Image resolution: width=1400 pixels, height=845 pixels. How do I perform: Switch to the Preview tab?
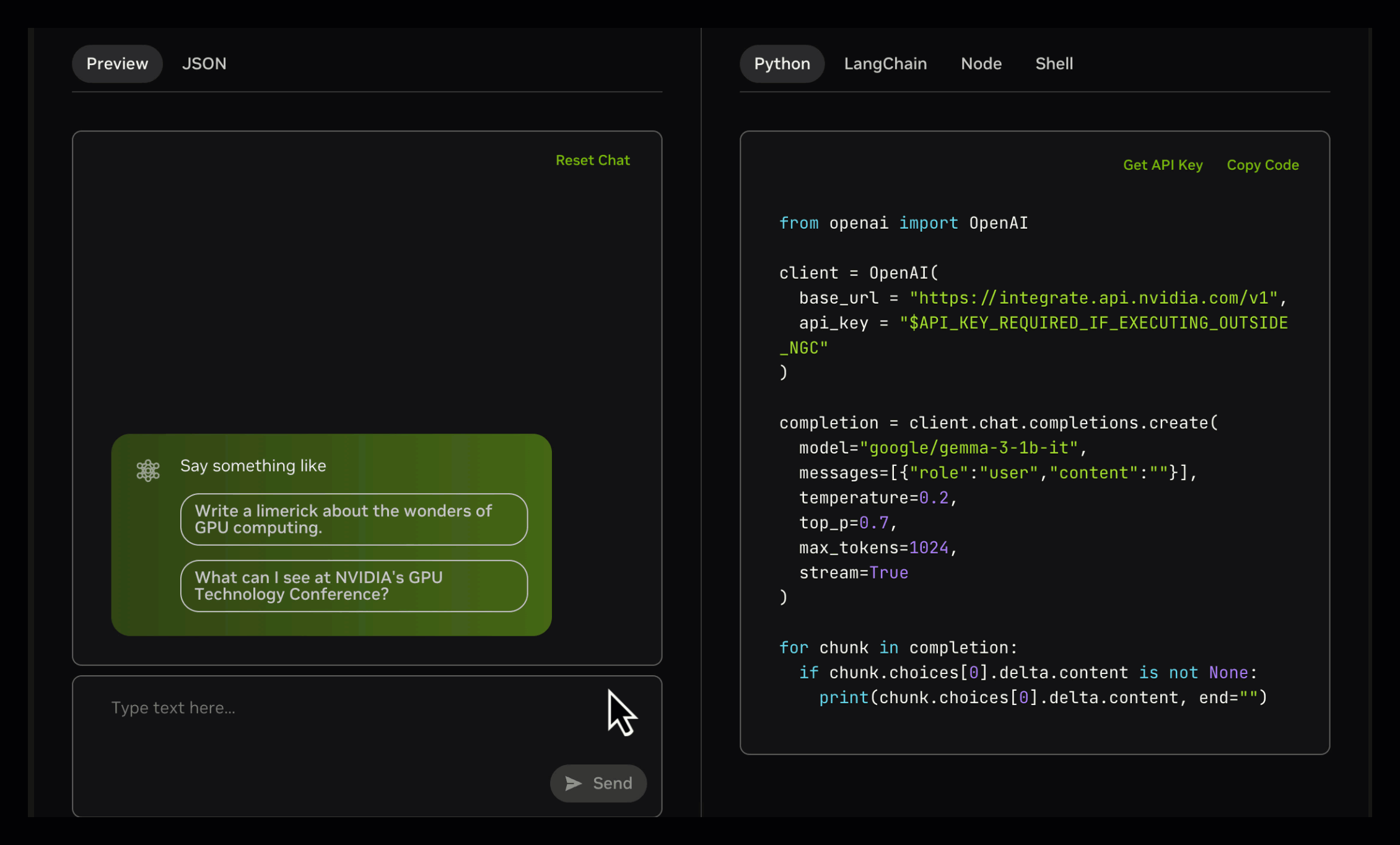117,64
